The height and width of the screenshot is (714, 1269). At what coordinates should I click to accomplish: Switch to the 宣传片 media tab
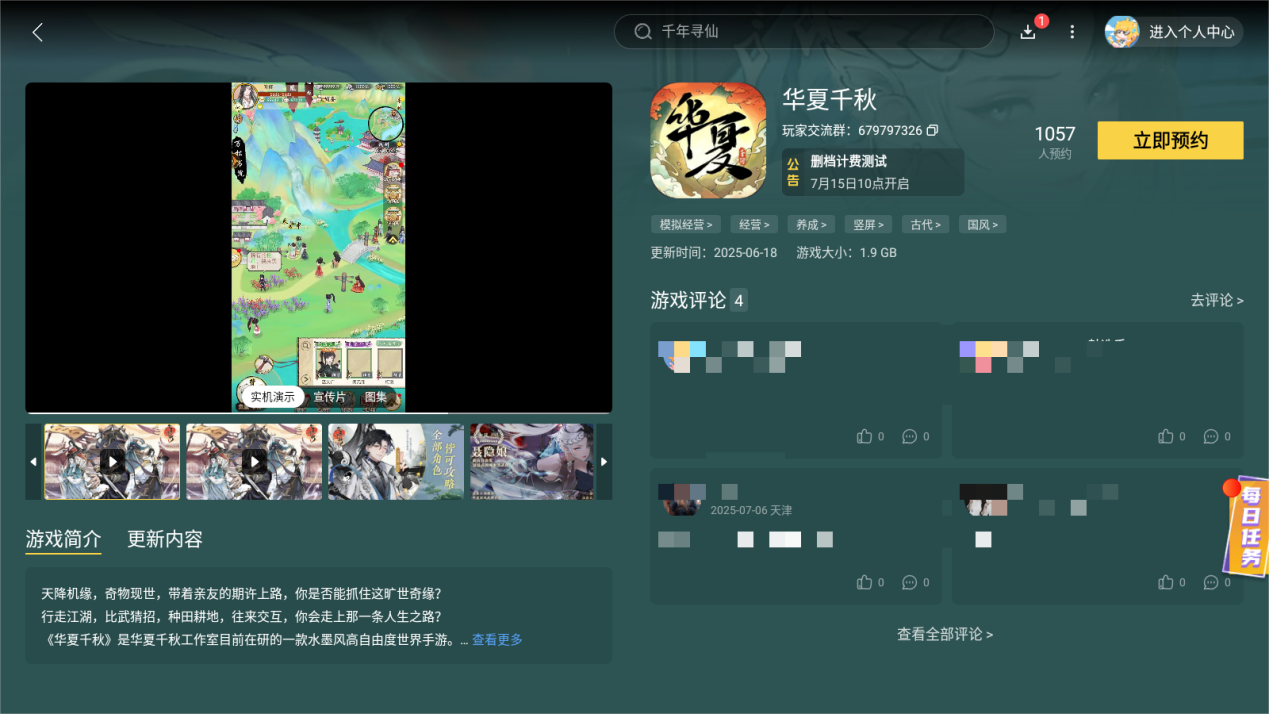tap(332, 396)
